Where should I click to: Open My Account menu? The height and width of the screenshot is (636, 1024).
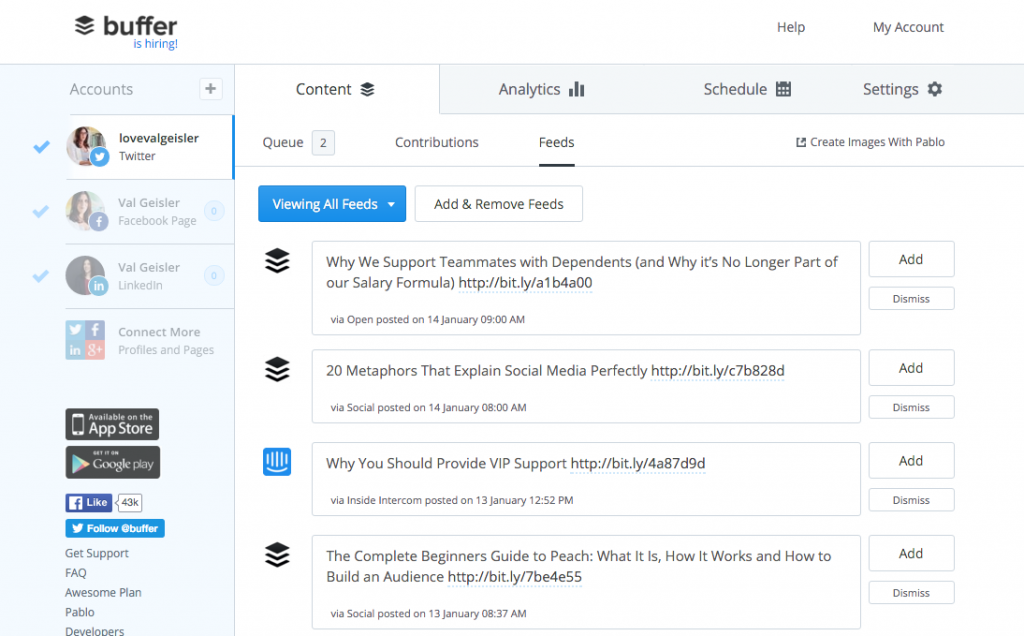[x=908, y=27]
